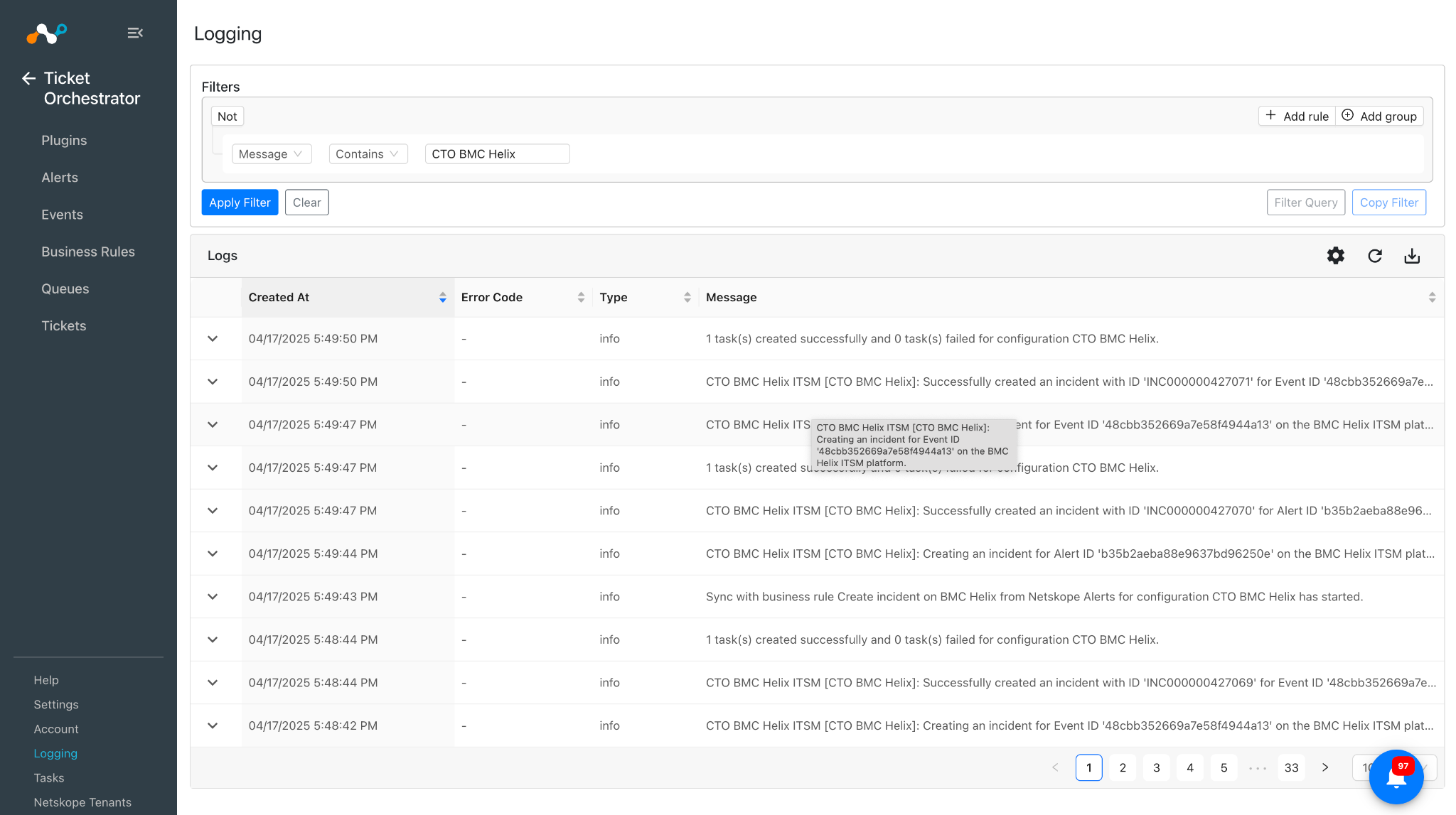Open Queues in the sidebar

click(65, 288)
